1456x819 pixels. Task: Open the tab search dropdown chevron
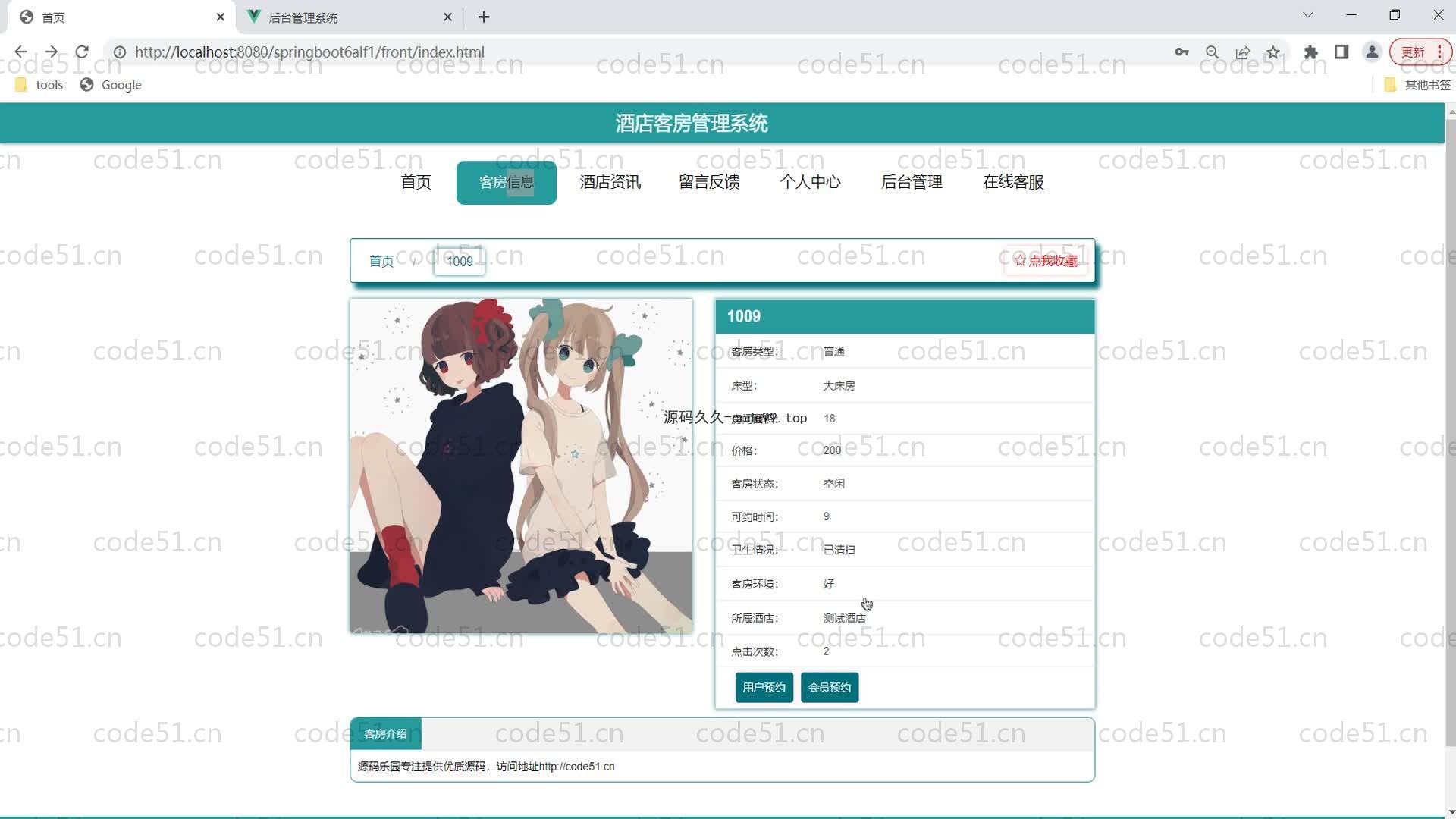[1307, 15]
